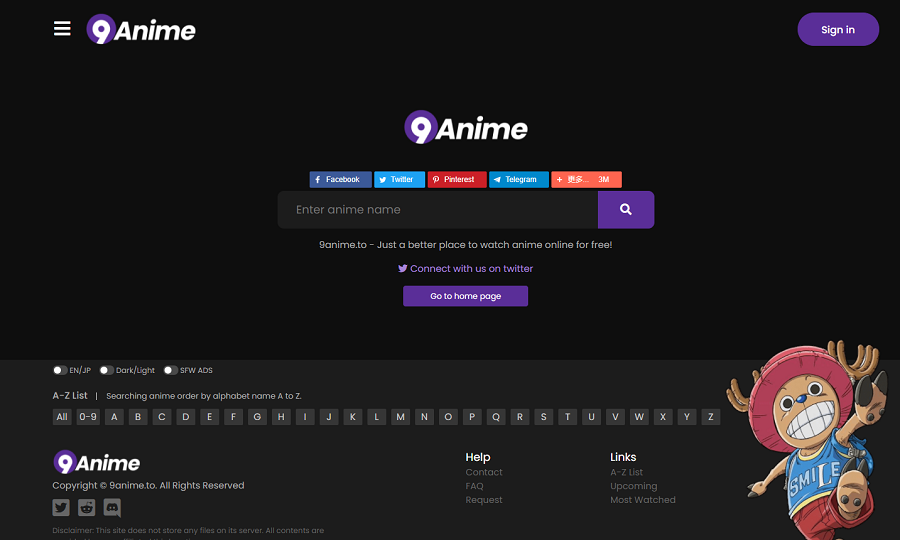Select letter J in the A-Z list

tap(329, 417)
